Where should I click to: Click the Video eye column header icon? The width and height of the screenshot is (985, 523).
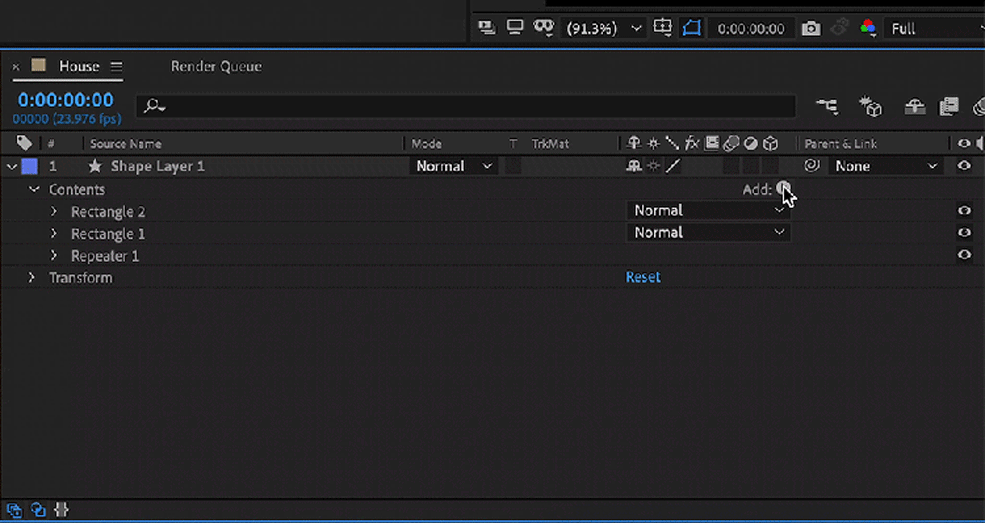[964, 144]
